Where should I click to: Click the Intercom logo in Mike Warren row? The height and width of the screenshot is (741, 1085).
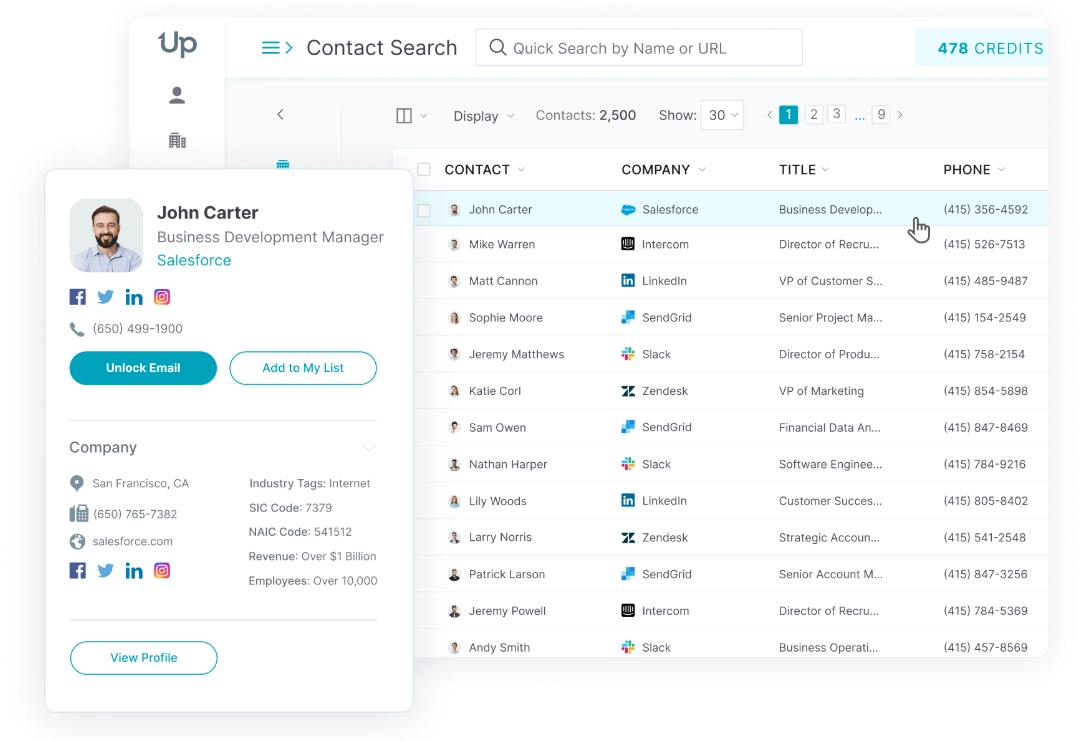click(x=628, y=244)
